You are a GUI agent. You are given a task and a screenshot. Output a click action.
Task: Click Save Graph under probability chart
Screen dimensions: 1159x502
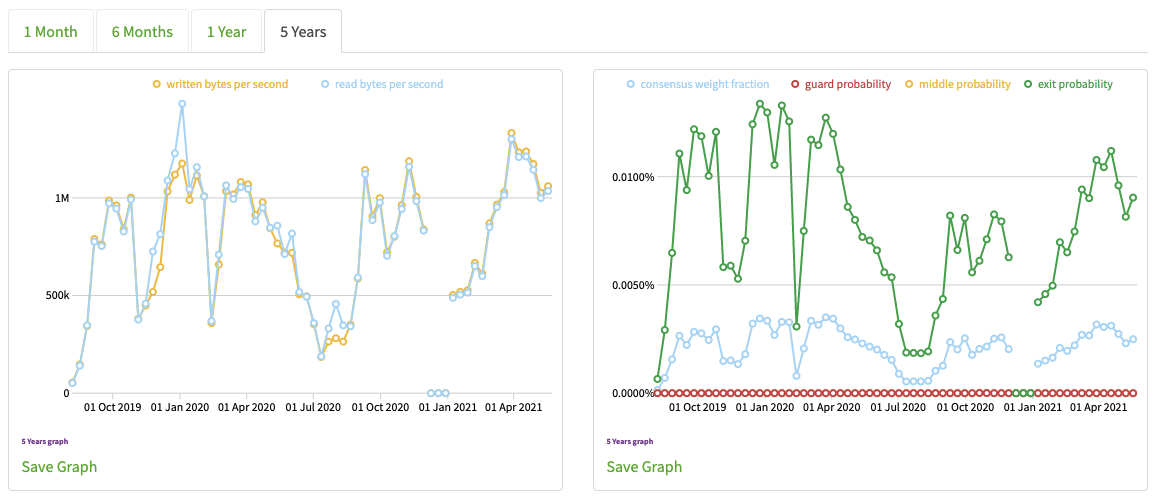645,467
